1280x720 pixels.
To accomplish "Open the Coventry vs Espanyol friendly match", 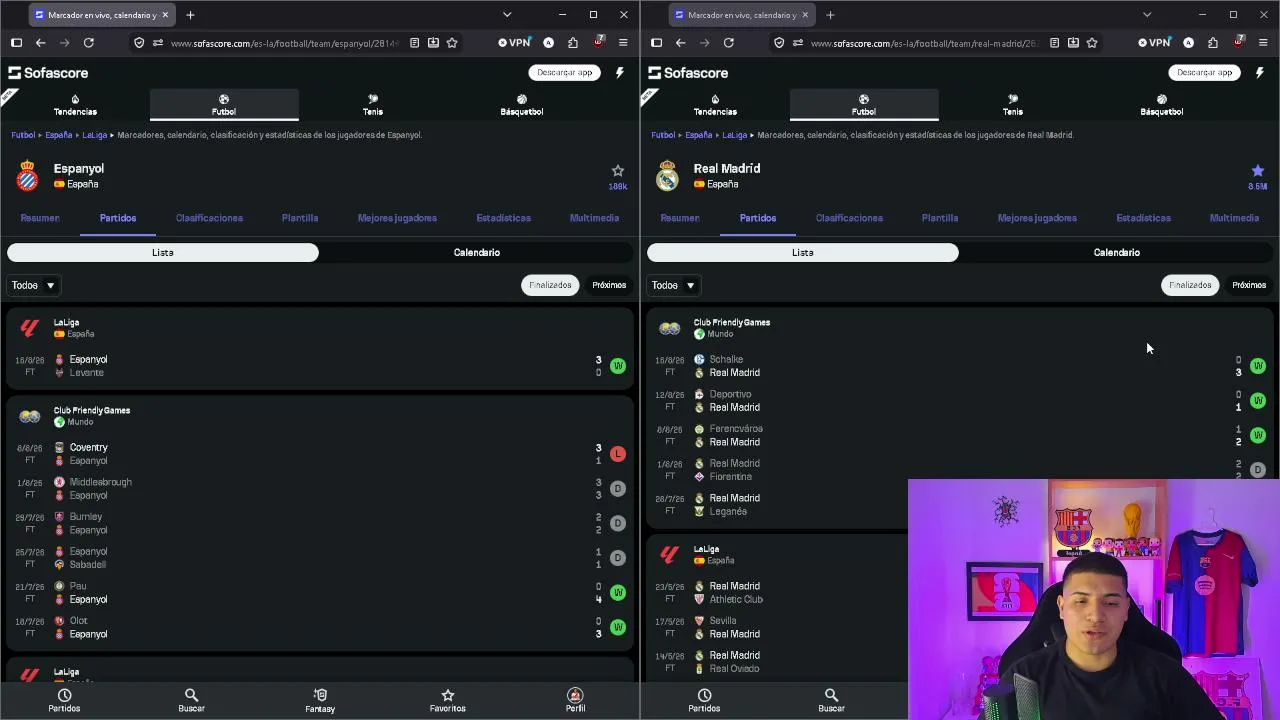I will [320, 454].
